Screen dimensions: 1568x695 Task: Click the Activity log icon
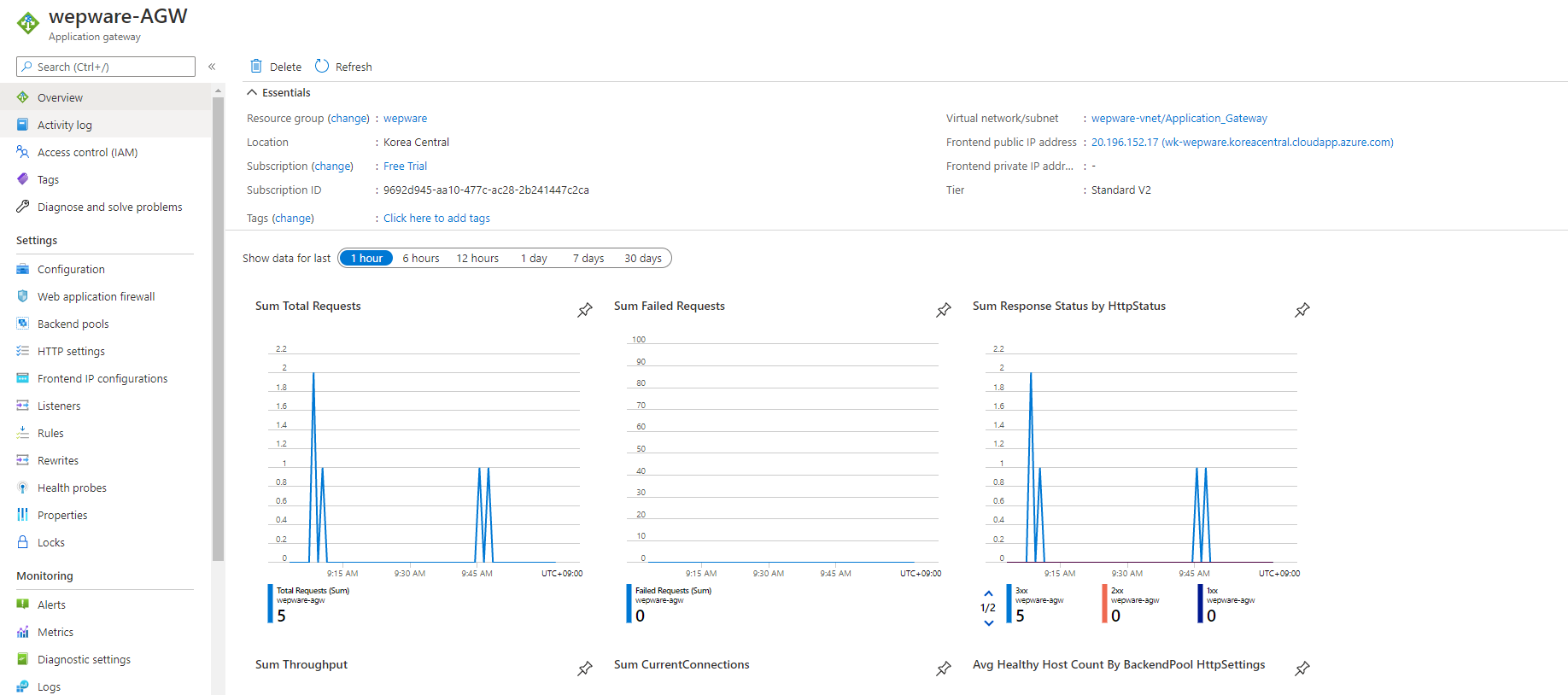click(x=23, y=125)
